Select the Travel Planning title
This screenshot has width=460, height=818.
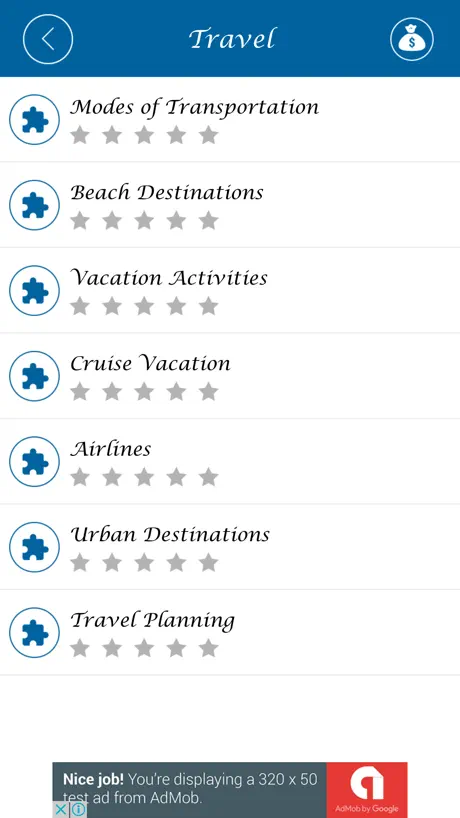(153, 621)
